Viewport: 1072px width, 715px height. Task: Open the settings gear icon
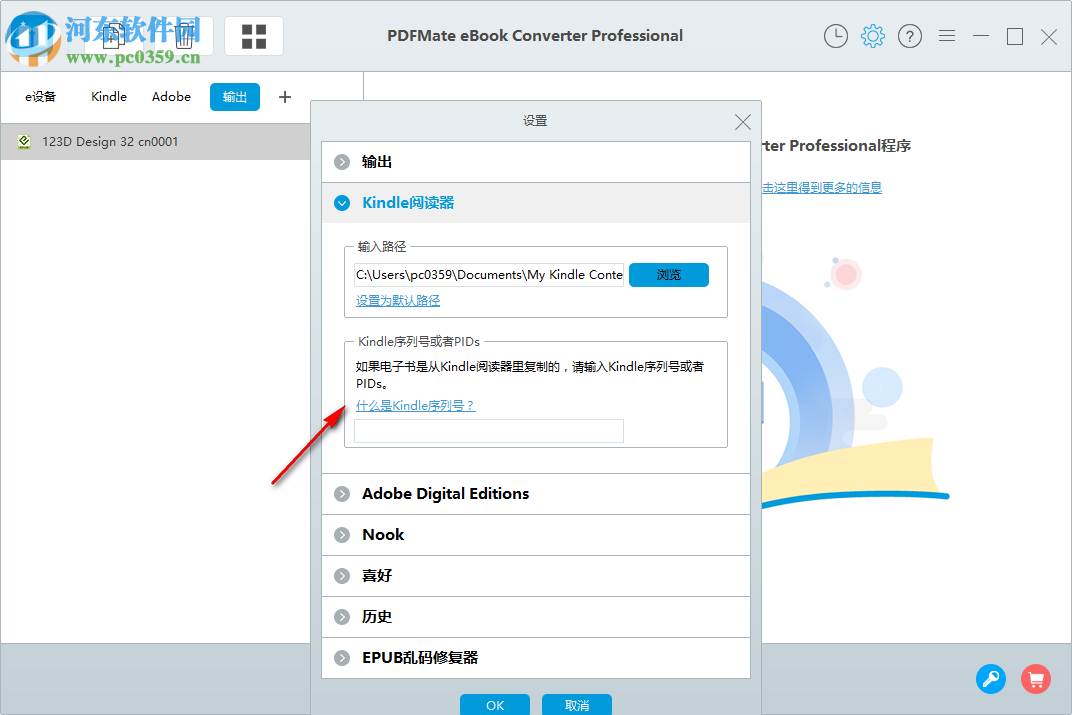coord(872,36)
